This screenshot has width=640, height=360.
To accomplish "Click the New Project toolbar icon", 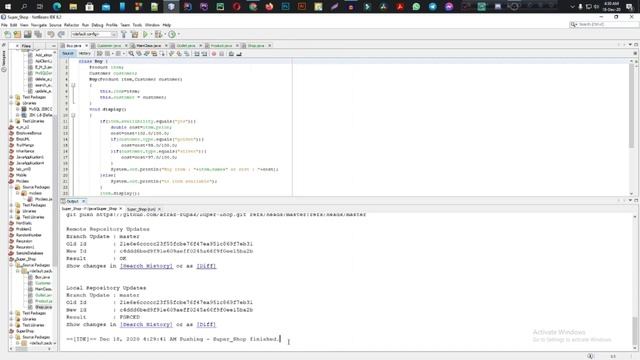I will click(x=17, y=35).
